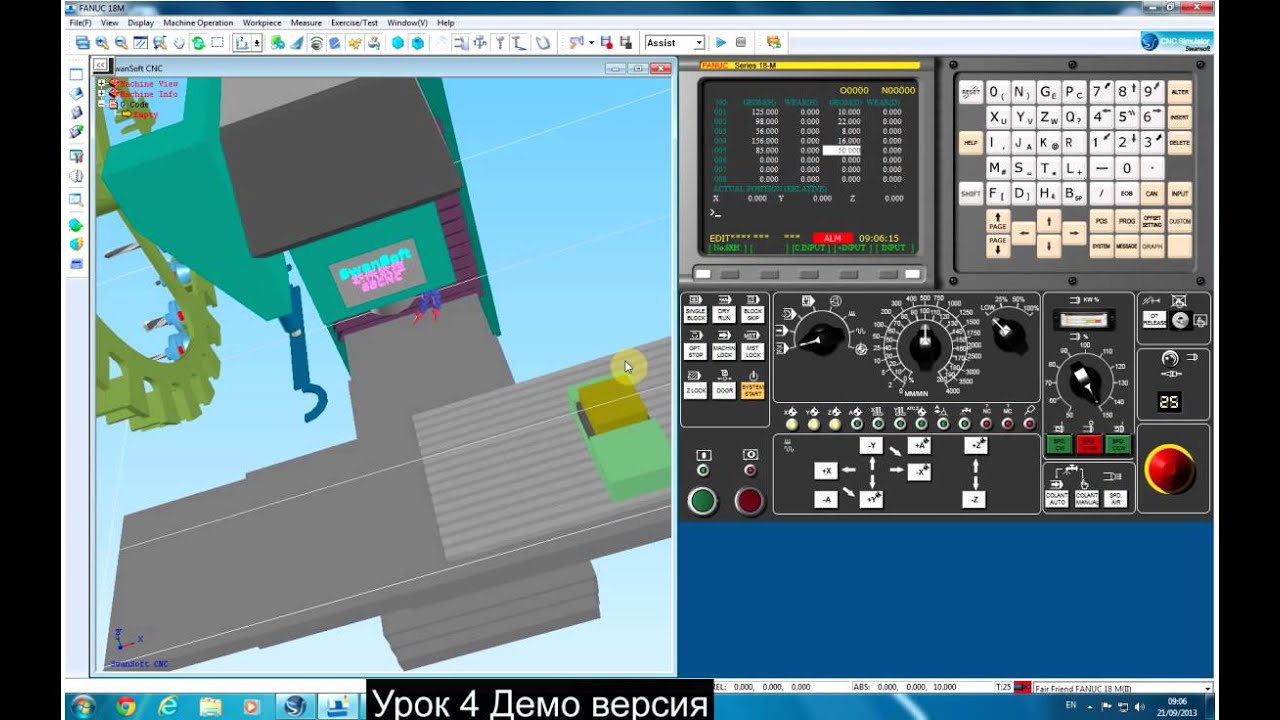This screenshot has height=720, width=1280.
Task: Click the zoom in magnifier toolbar icon
Action: tap(102, 42)
